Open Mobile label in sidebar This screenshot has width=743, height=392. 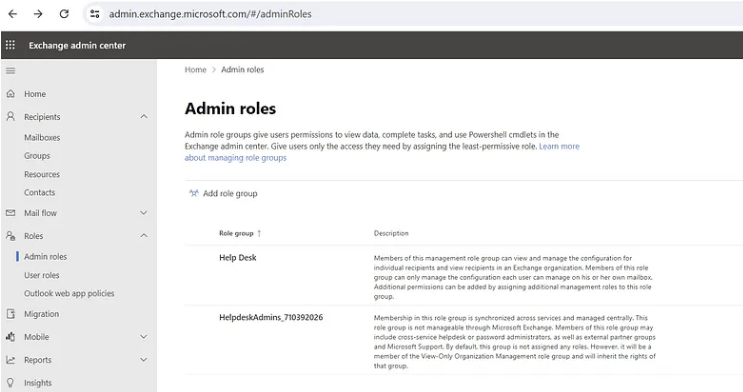[x=36, y=337]
